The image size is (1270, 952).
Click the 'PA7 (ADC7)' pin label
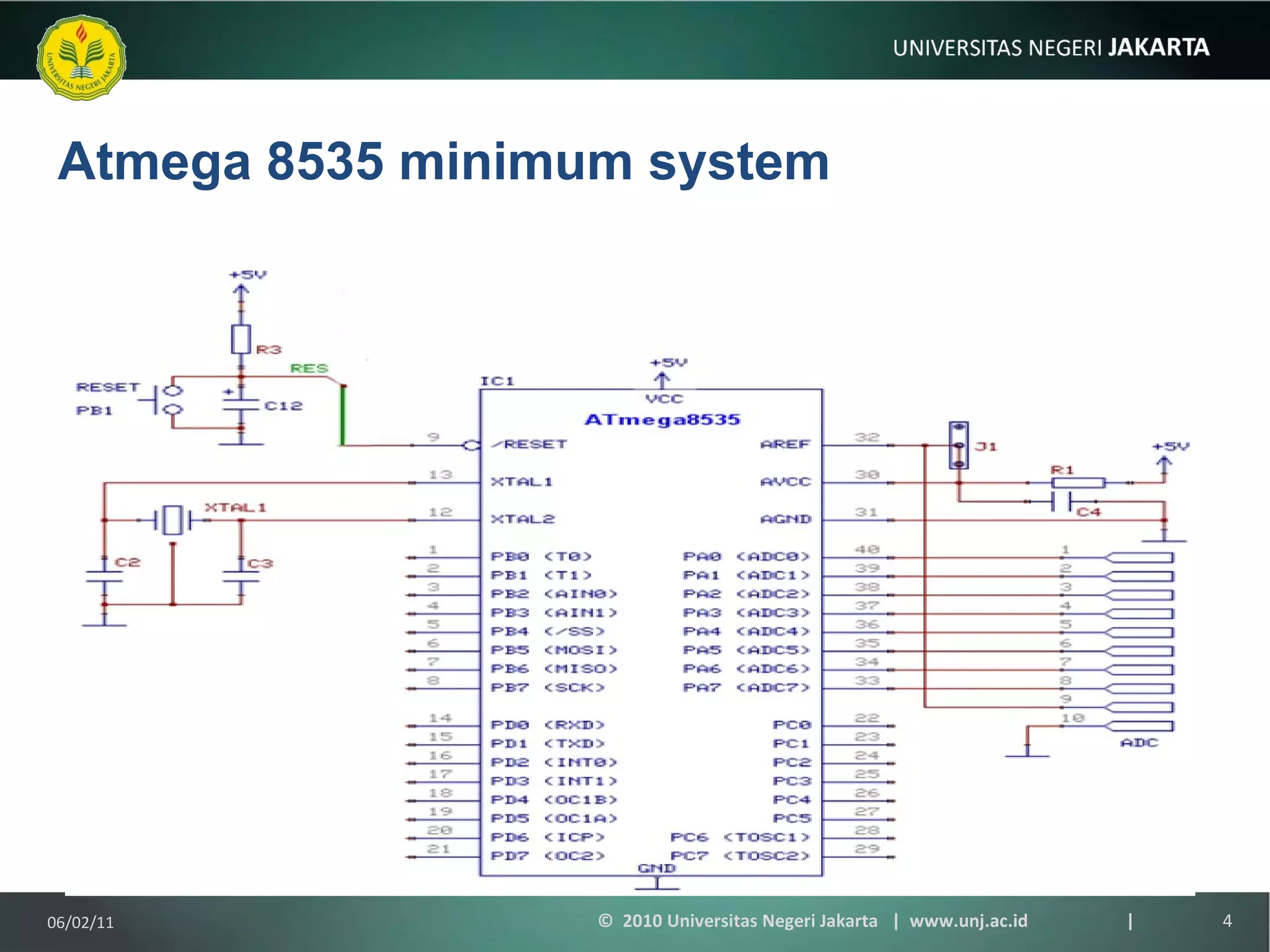(x=747, y=687)
